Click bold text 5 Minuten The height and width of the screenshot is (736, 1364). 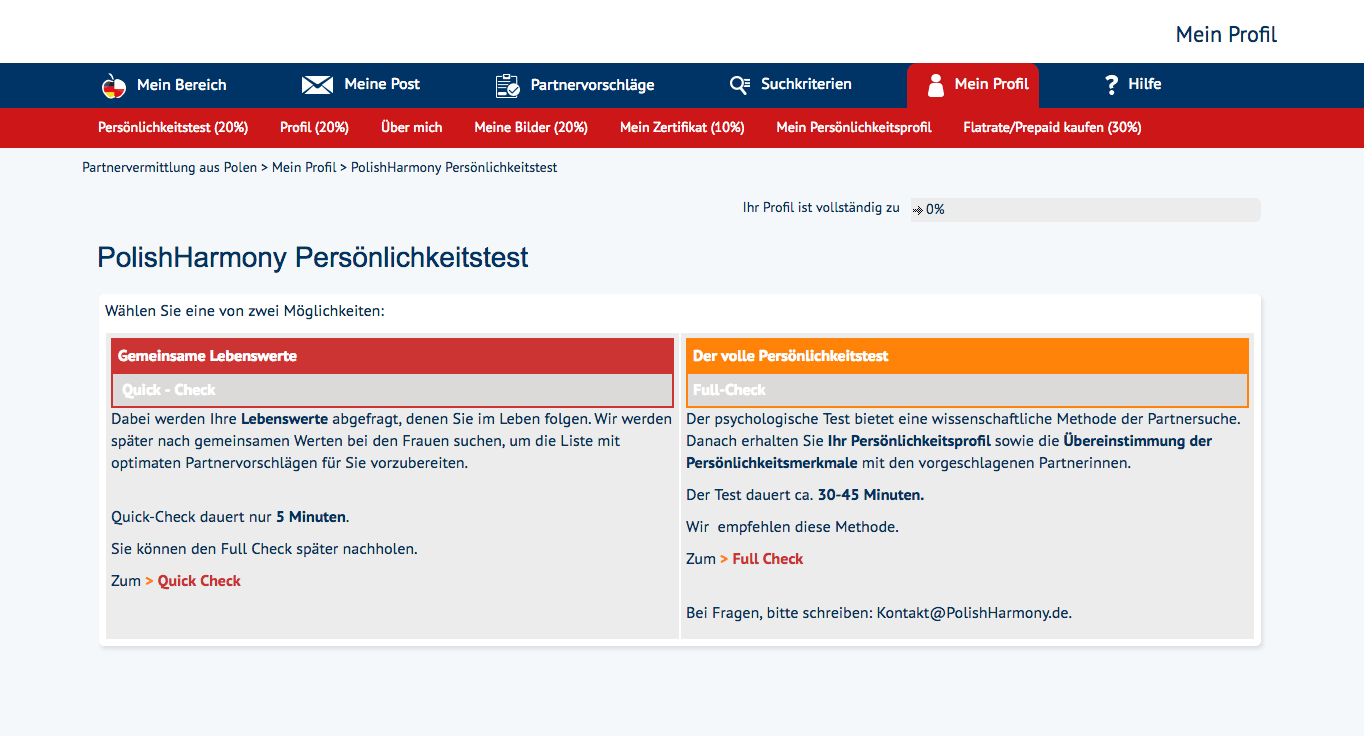tap(311, 517)
